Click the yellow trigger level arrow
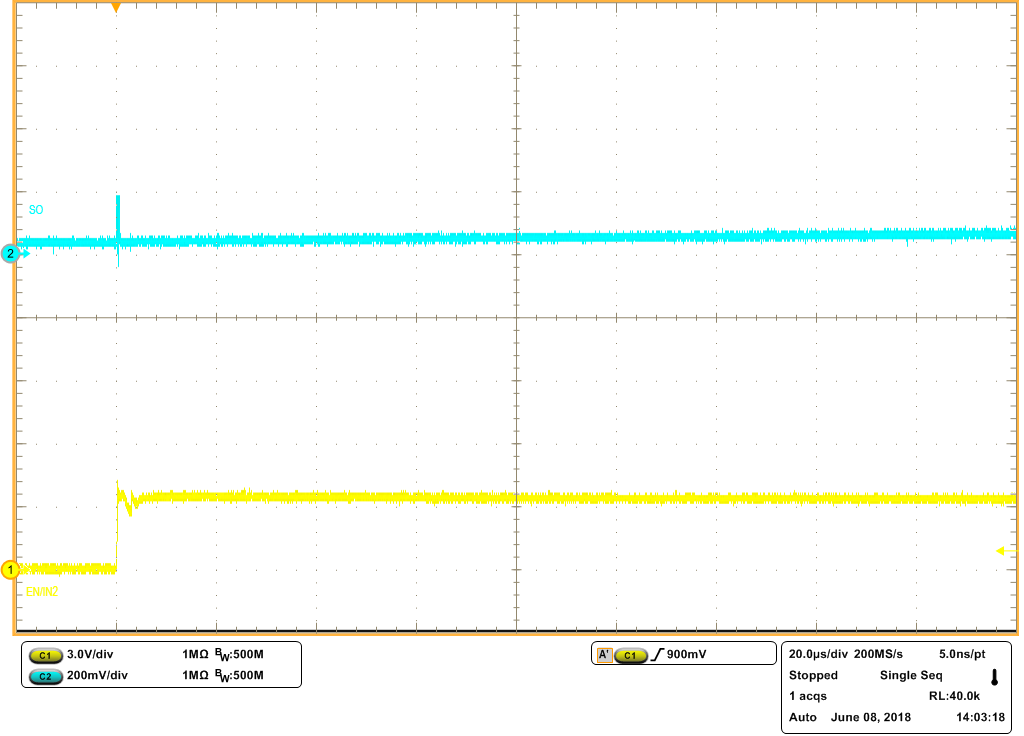Viewport: 1024px width, 736px height. tap(1006, 551)
